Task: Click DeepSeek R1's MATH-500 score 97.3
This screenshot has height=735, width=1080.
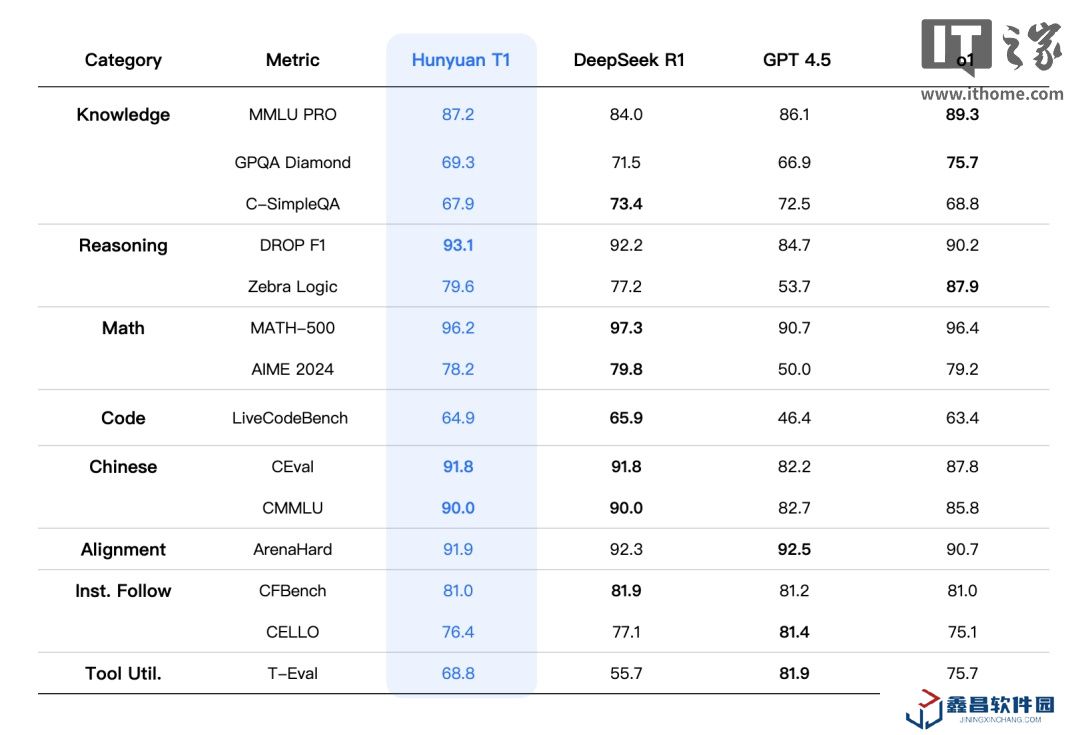Action: click(x=626, y=328)
